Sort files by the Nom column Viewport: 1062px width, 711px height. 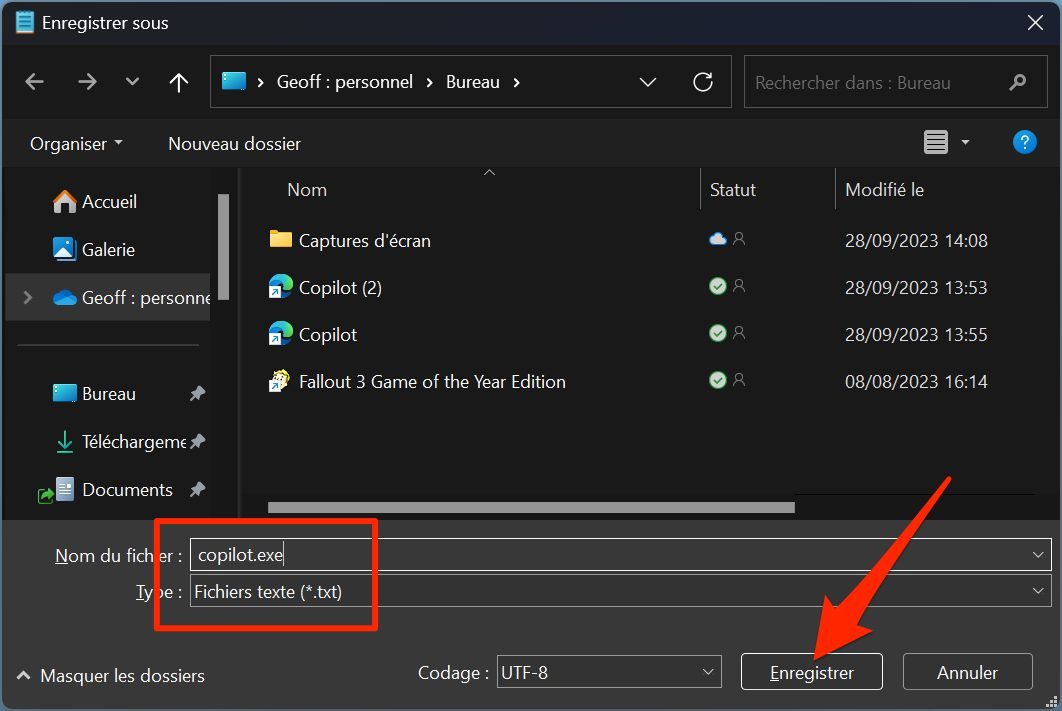pyautogui.click(x=307, y=190)
